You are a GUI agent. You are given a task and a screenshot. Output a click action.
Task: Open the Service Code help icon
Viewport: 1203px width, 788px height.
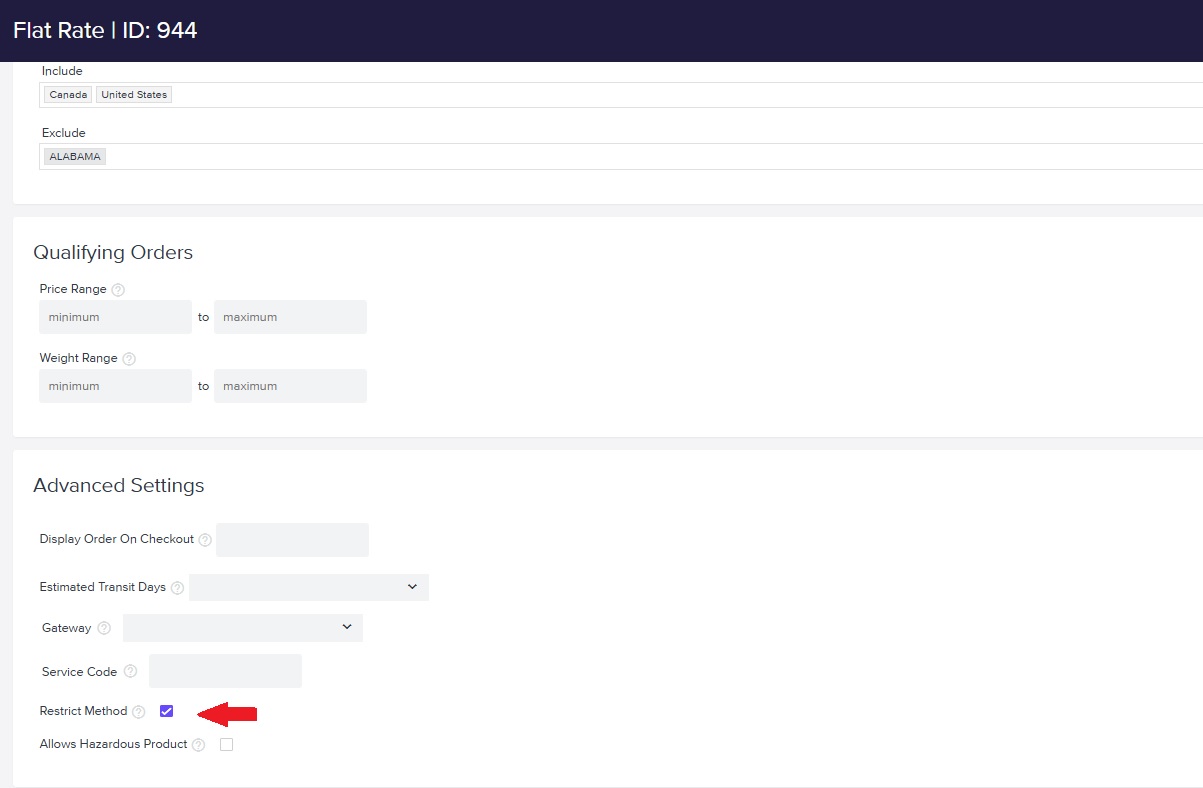pyautogui.click(x=130, y=671)
